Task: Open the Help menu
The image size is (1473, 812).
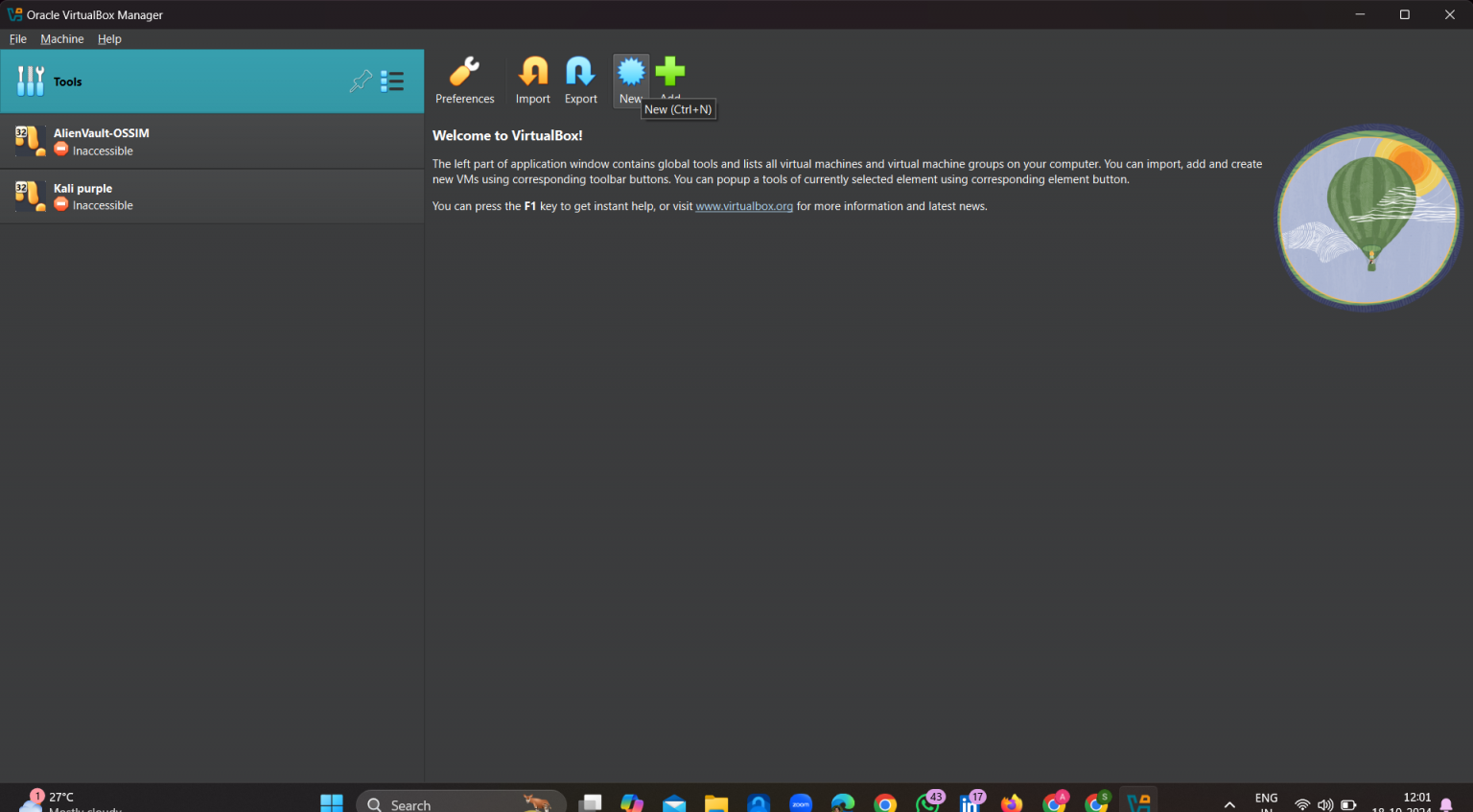Action: [x=109, y=38]
